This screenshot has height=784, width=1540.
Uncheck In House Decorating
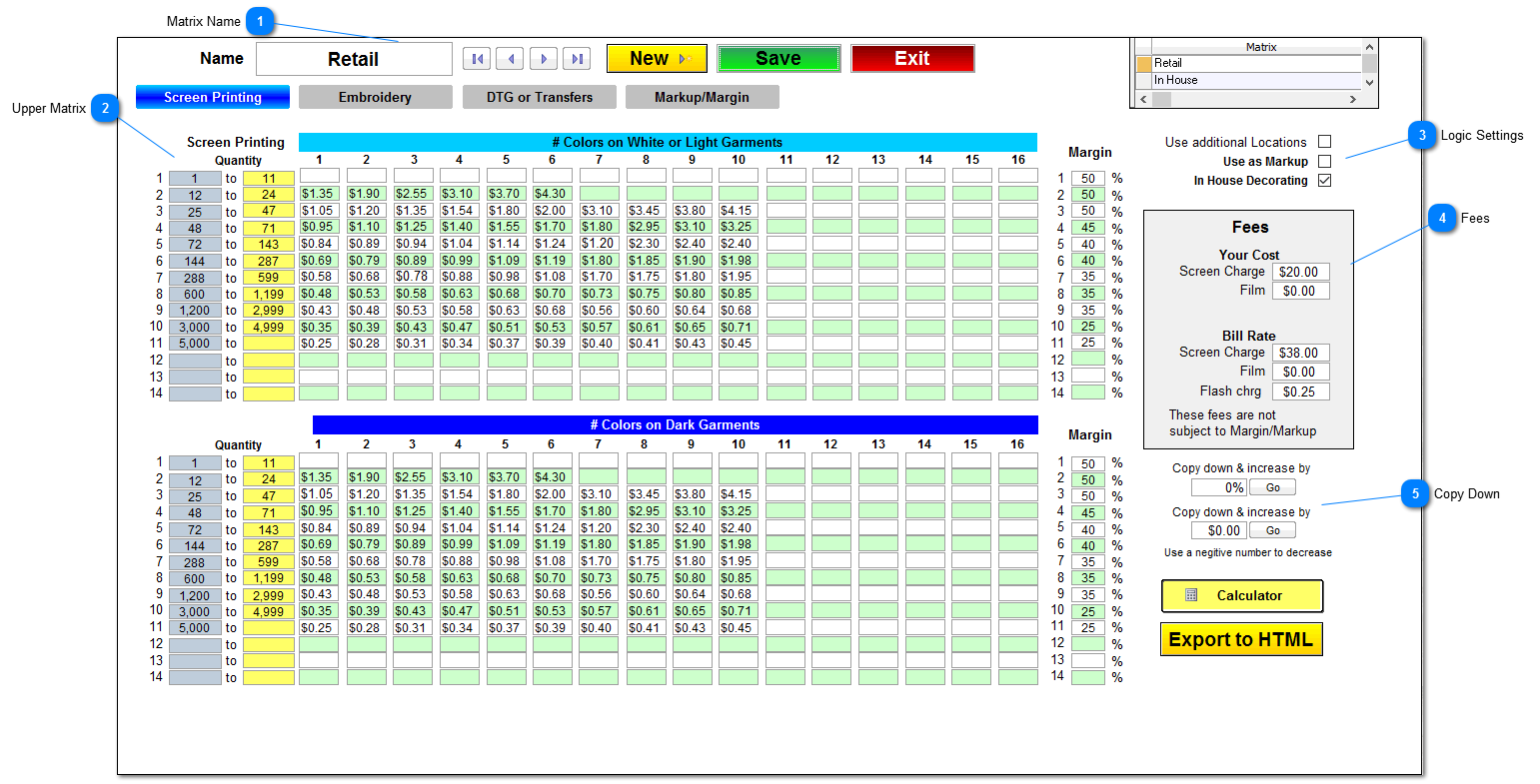point(1324,181)
